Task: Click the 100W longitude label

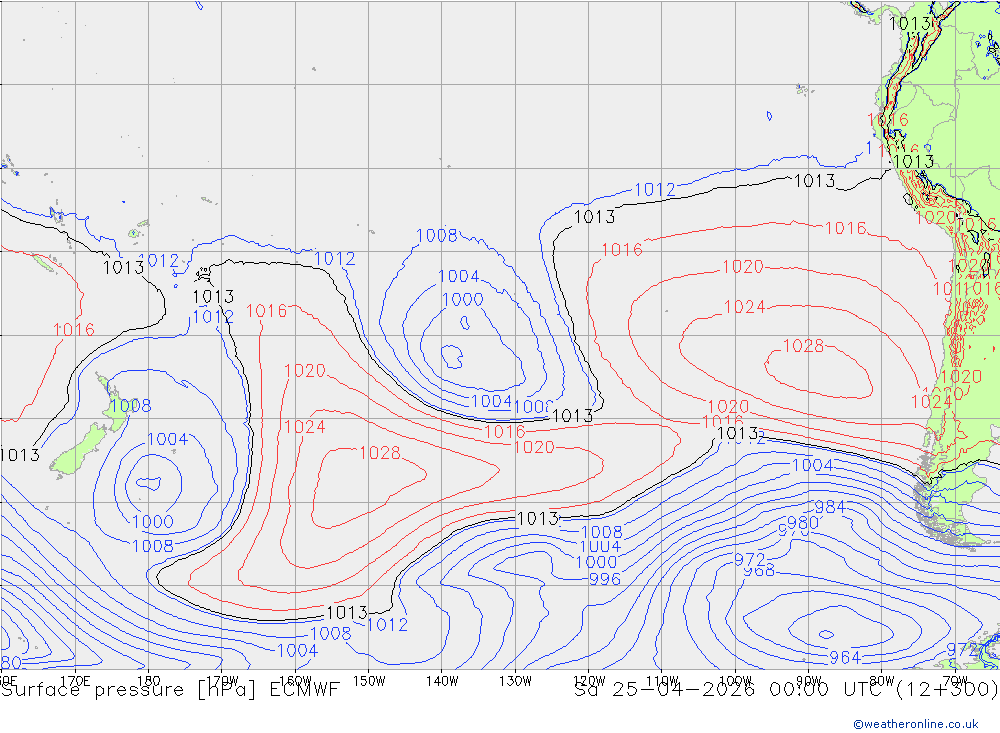Action: [x=735, y=681]
